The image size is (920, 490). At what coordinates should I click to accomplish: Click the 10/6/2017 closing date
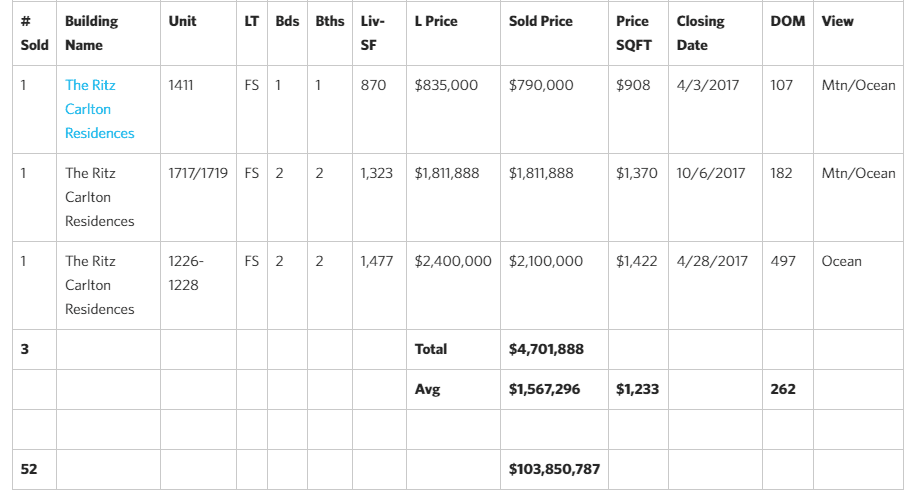[711, 173]
